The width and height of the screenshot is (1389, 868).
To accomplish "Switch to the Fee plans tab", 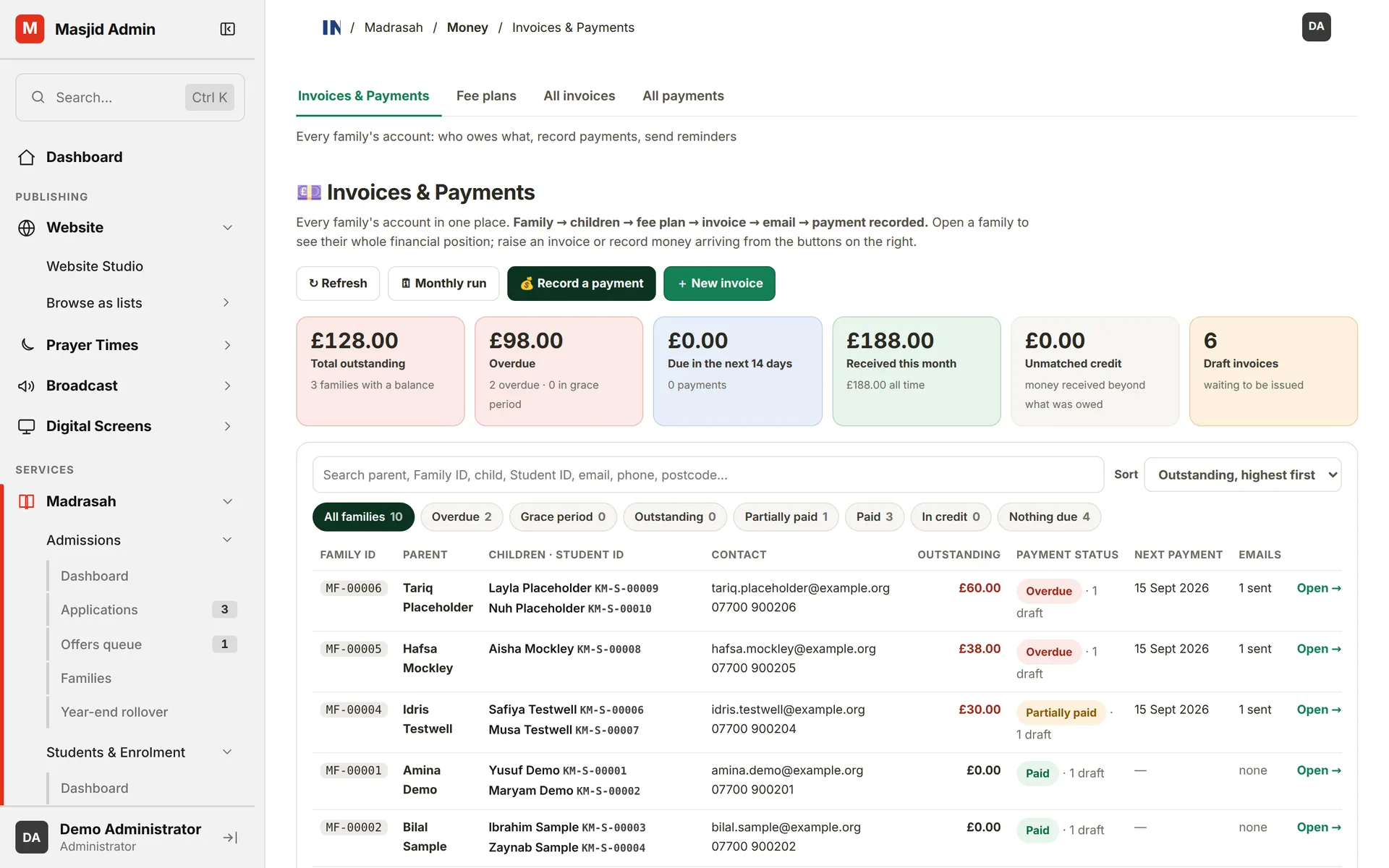I will coord(486,95).
